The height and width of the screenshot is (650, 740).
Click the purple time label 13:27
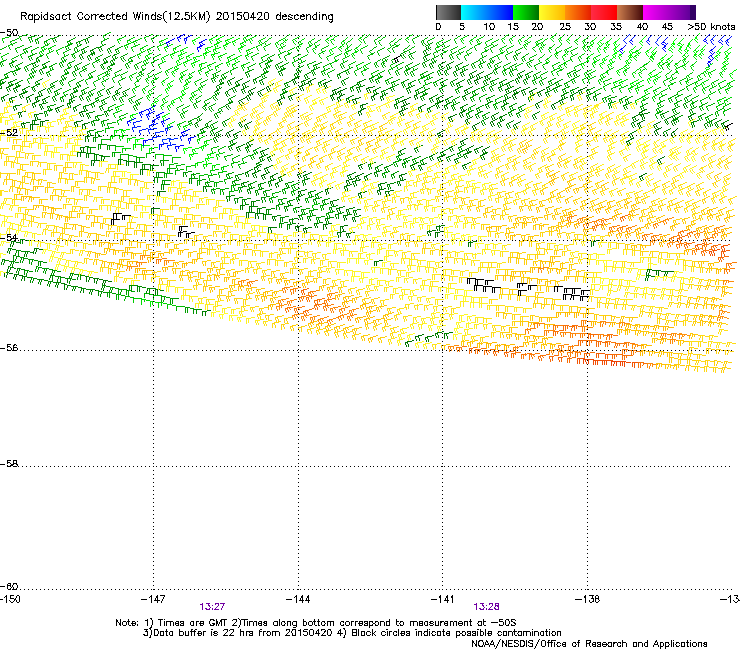[212, 607]
